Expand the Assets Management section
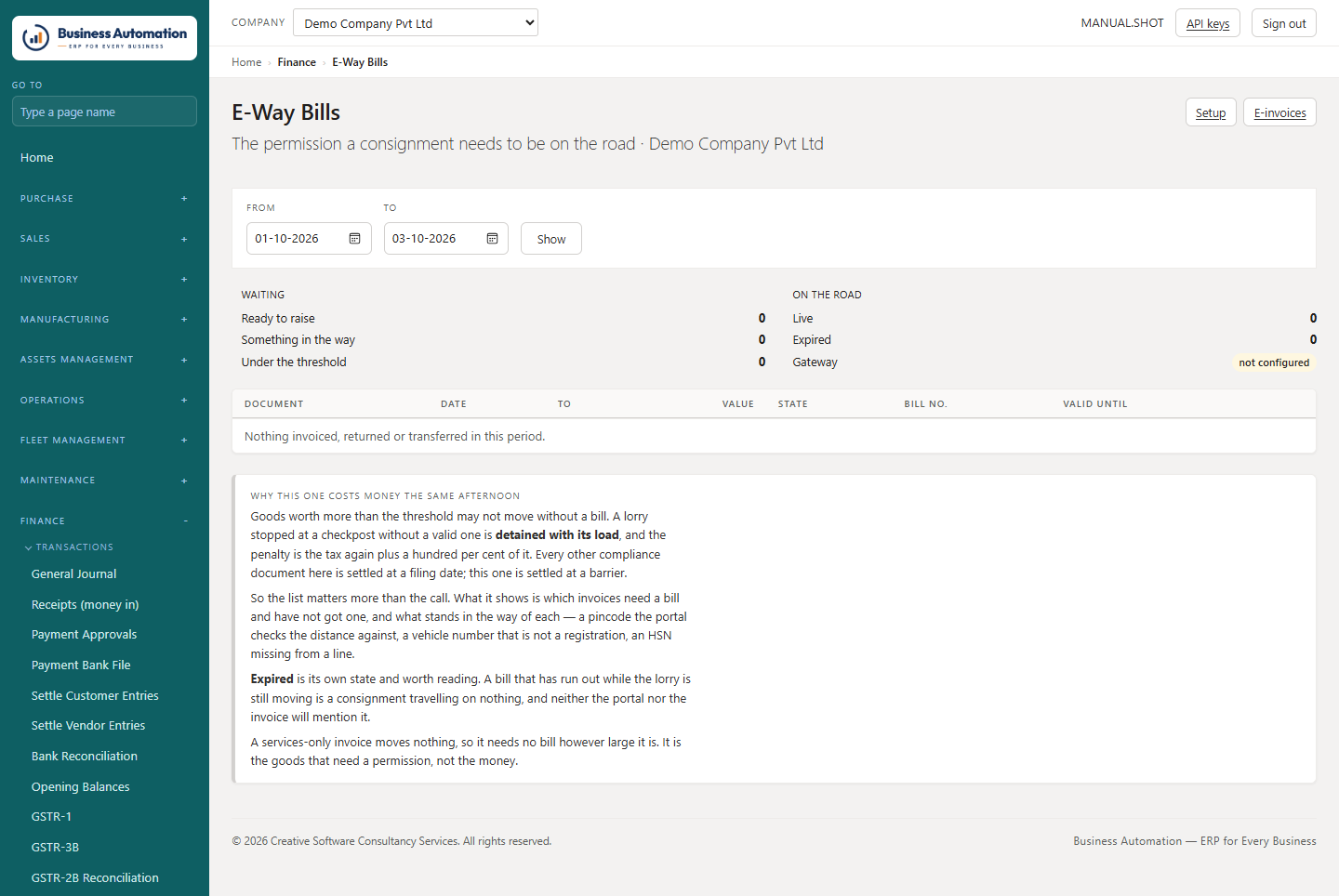 104,360
